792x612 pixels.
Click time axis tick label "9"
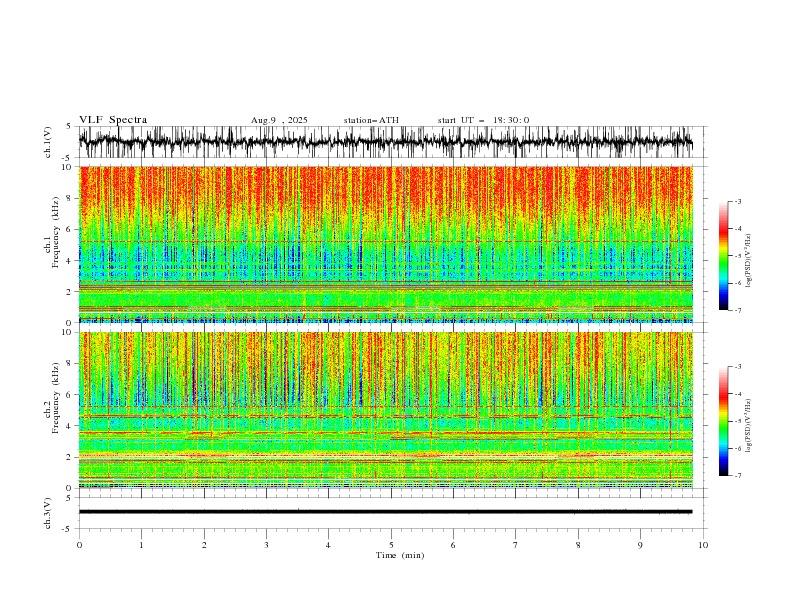tap(640, 545)
